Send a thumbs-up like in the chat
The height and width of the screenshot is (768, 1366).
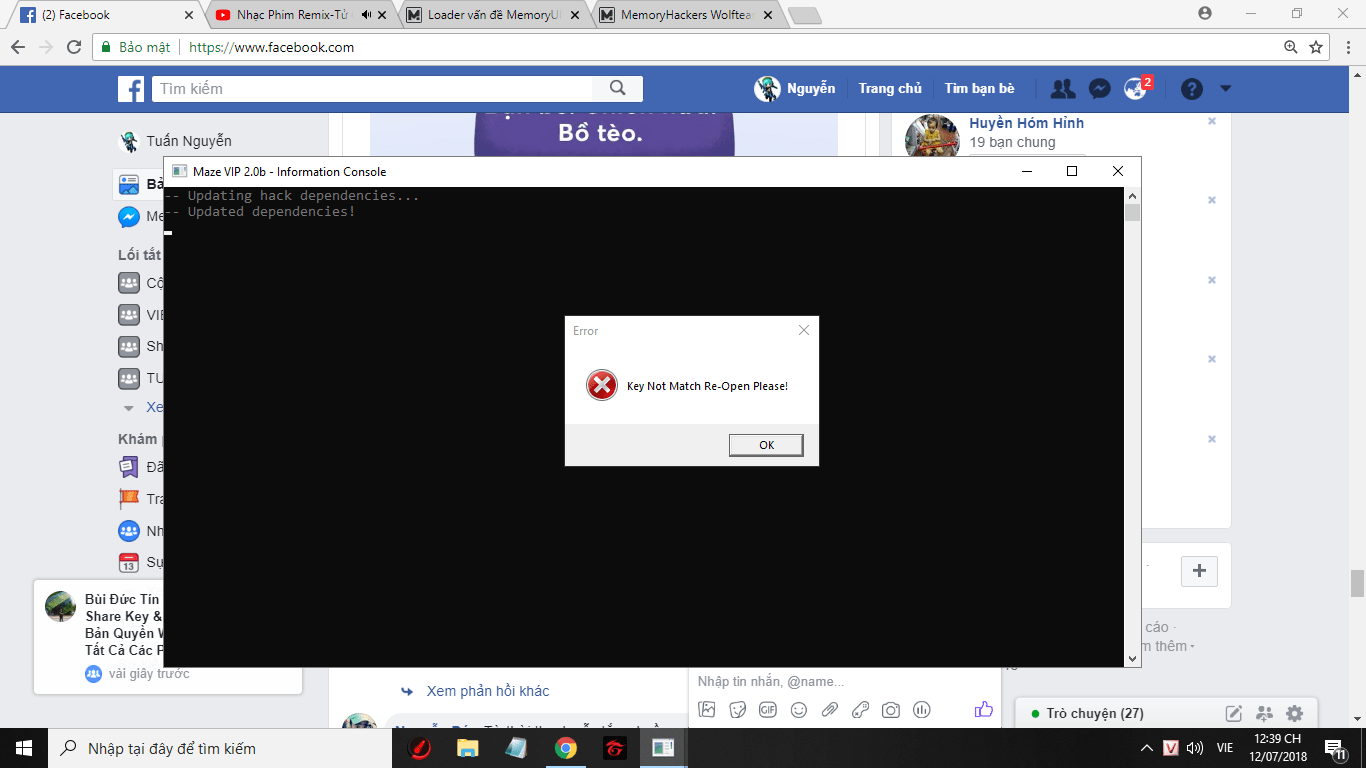click(984, 709)
